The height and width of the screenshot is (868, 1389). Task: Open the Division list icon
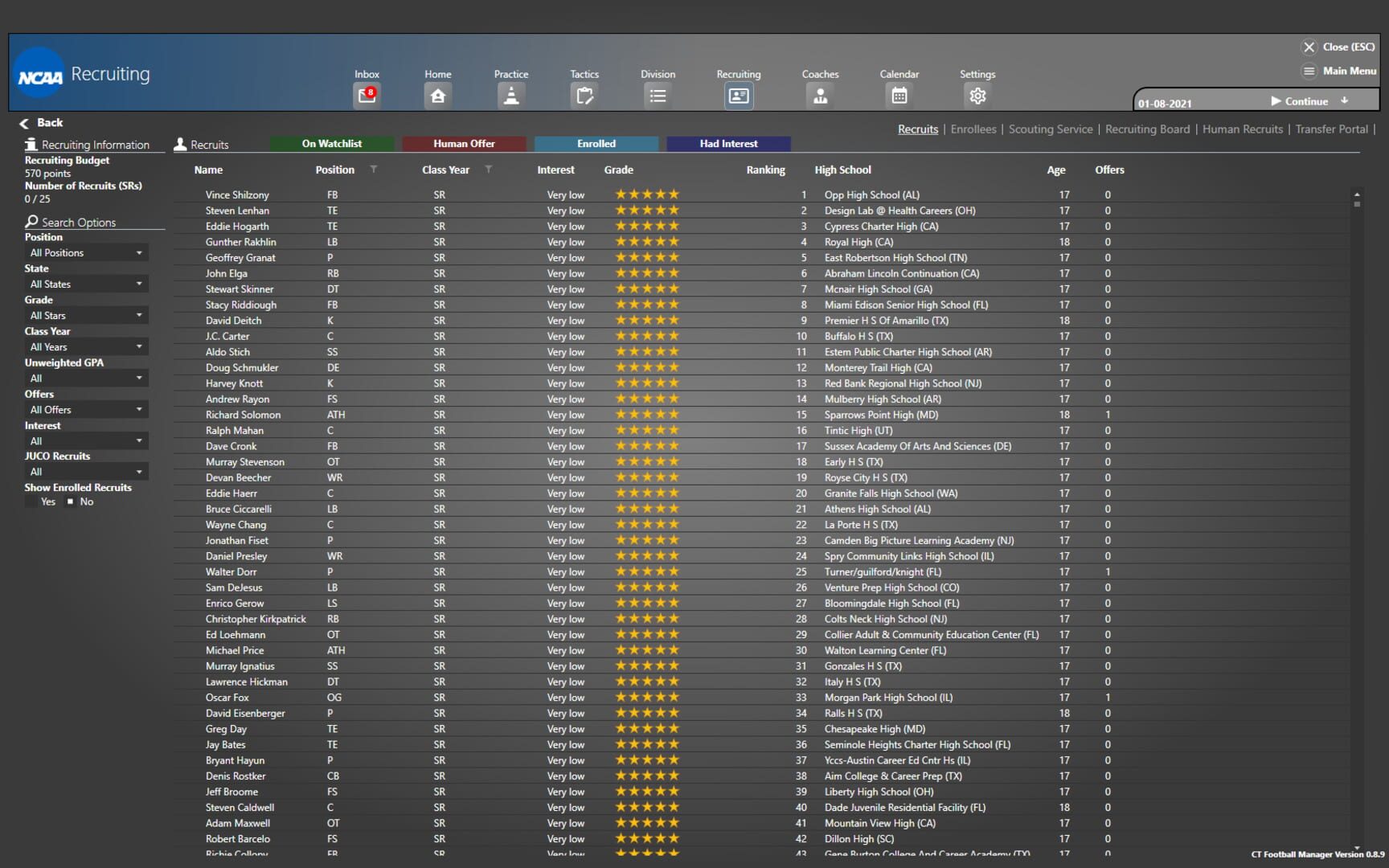(658, 96)
